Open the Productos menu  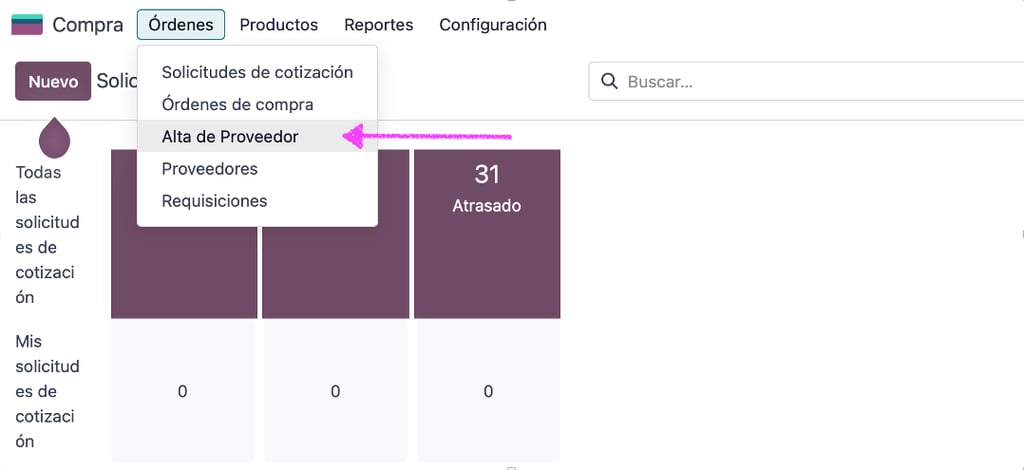(x=279, y=25)
